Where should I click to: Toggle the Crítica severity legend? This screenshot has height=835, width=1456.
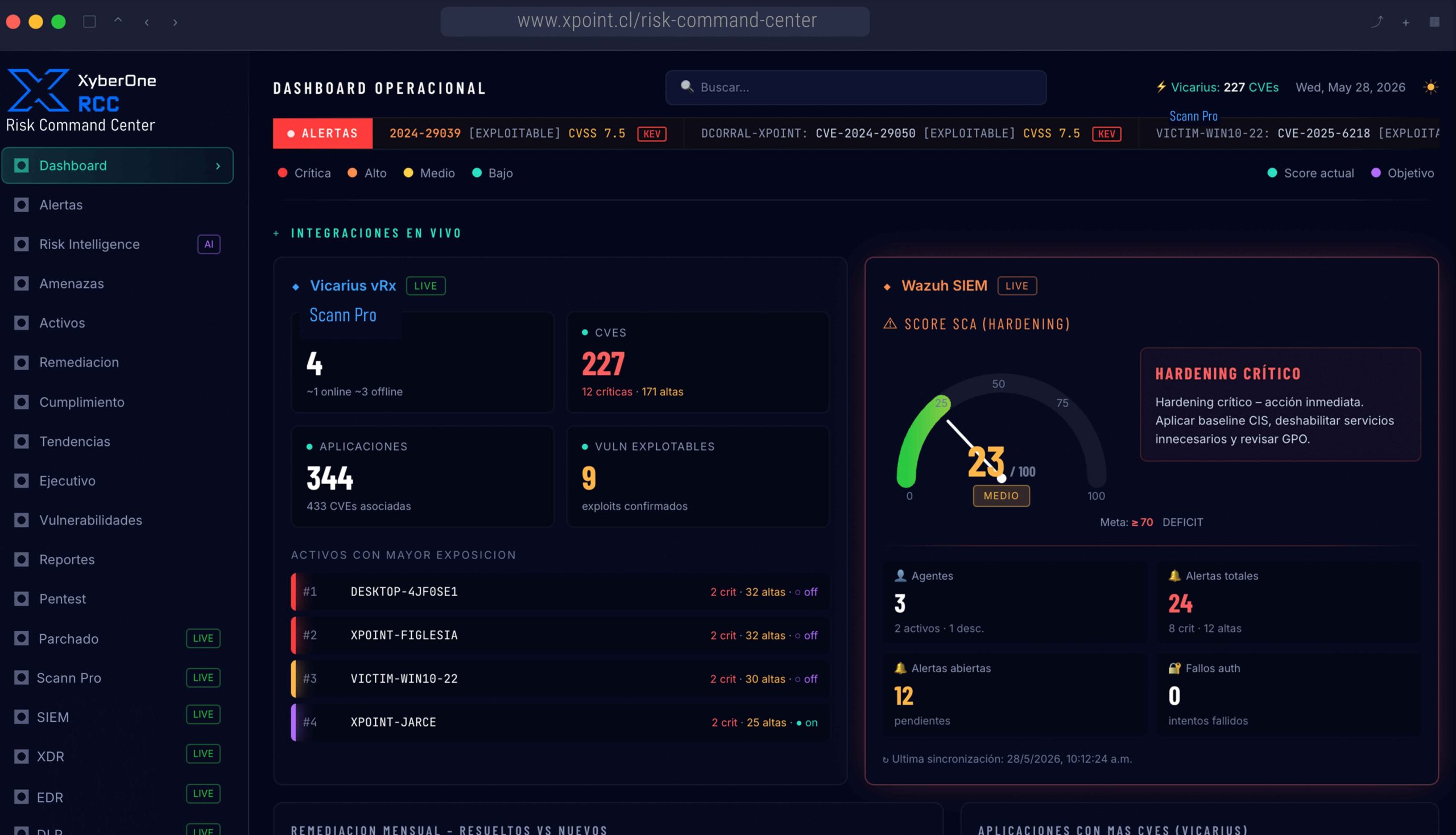(304, 173)
